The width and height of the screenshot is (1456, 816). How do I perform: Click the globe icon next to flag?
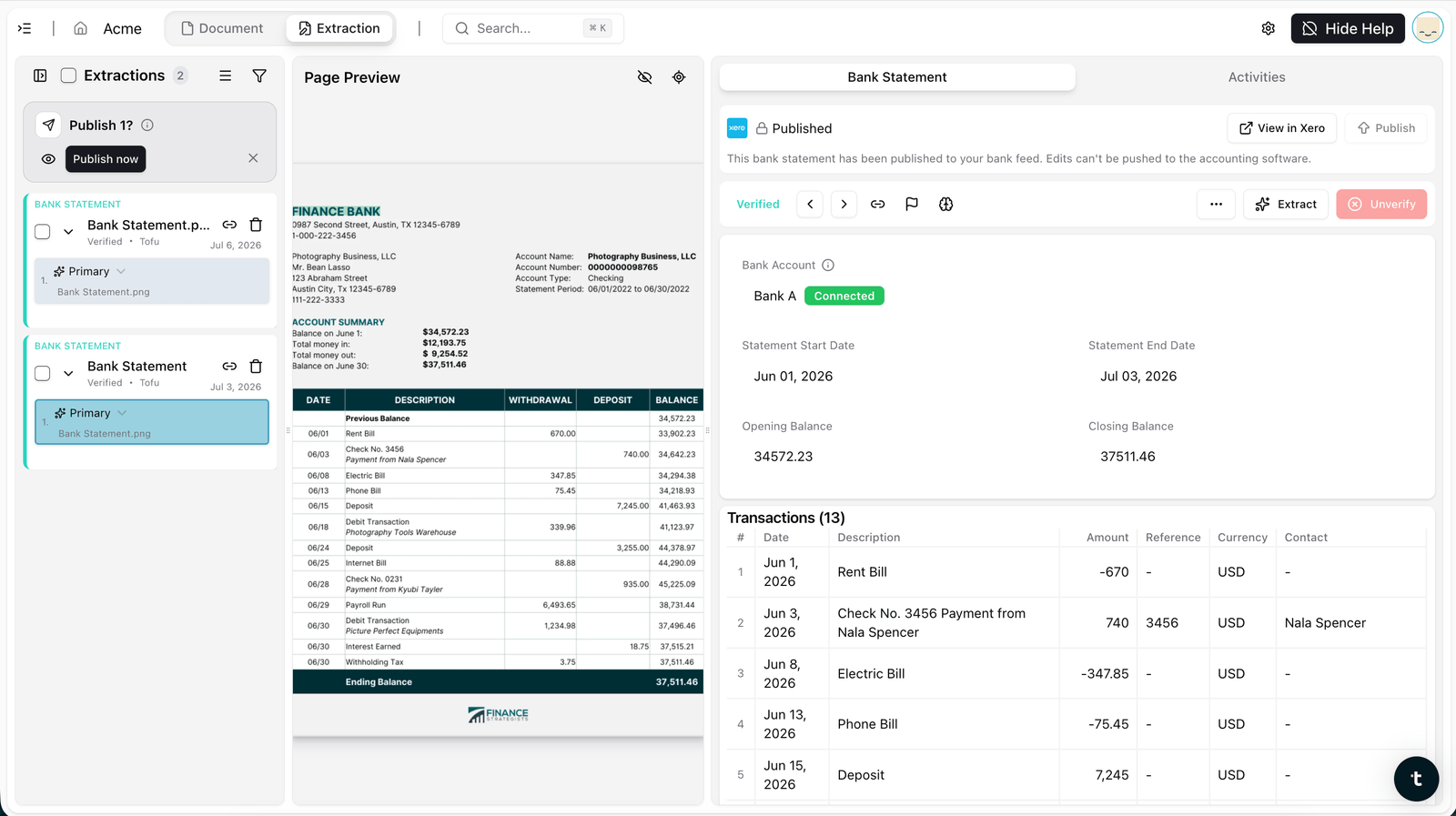click(946, 204)
